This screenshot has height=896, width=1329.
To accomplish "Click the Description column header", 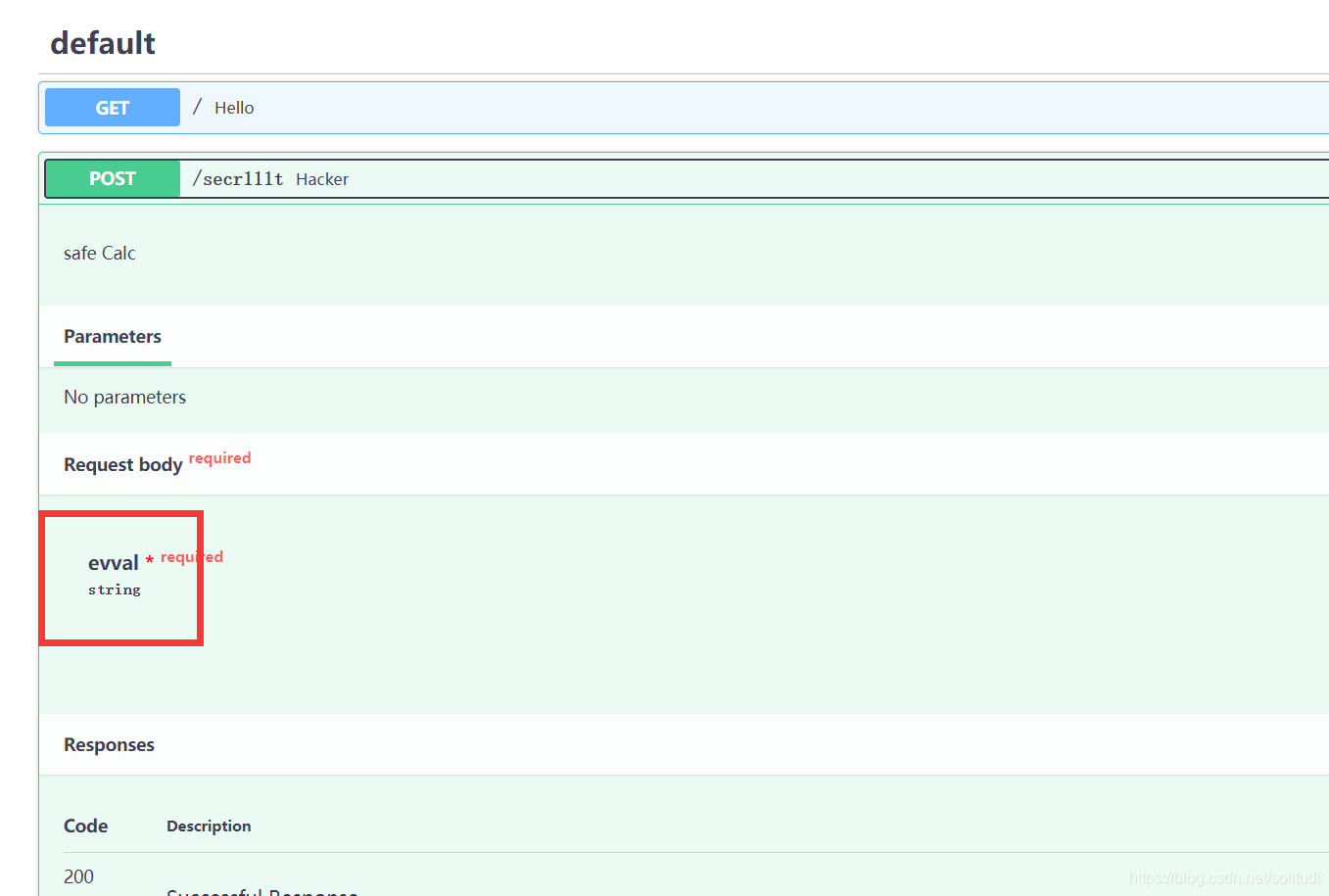I will pyautogui.click(x=209, y=826).
